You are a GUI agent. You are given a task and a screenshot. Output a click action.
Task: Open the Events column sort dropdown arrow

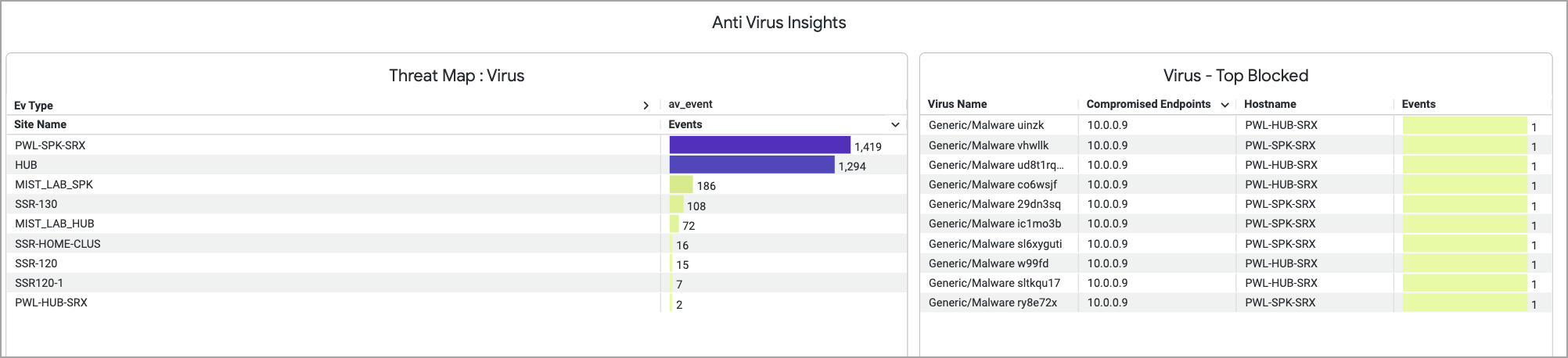coord(895,125)
